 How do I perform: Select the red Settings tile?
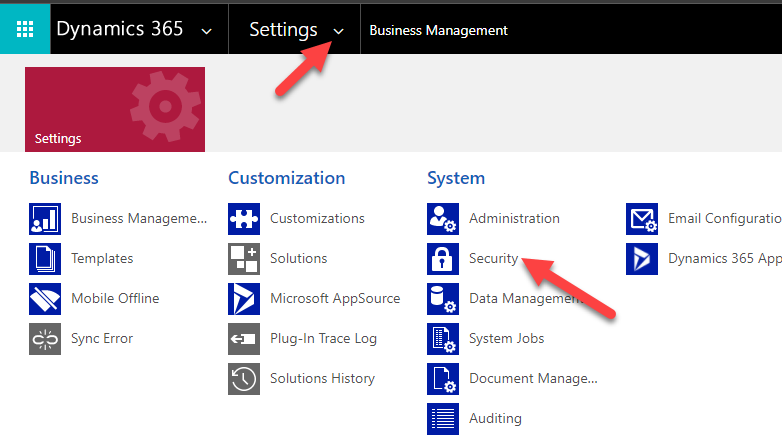(115, 109)
